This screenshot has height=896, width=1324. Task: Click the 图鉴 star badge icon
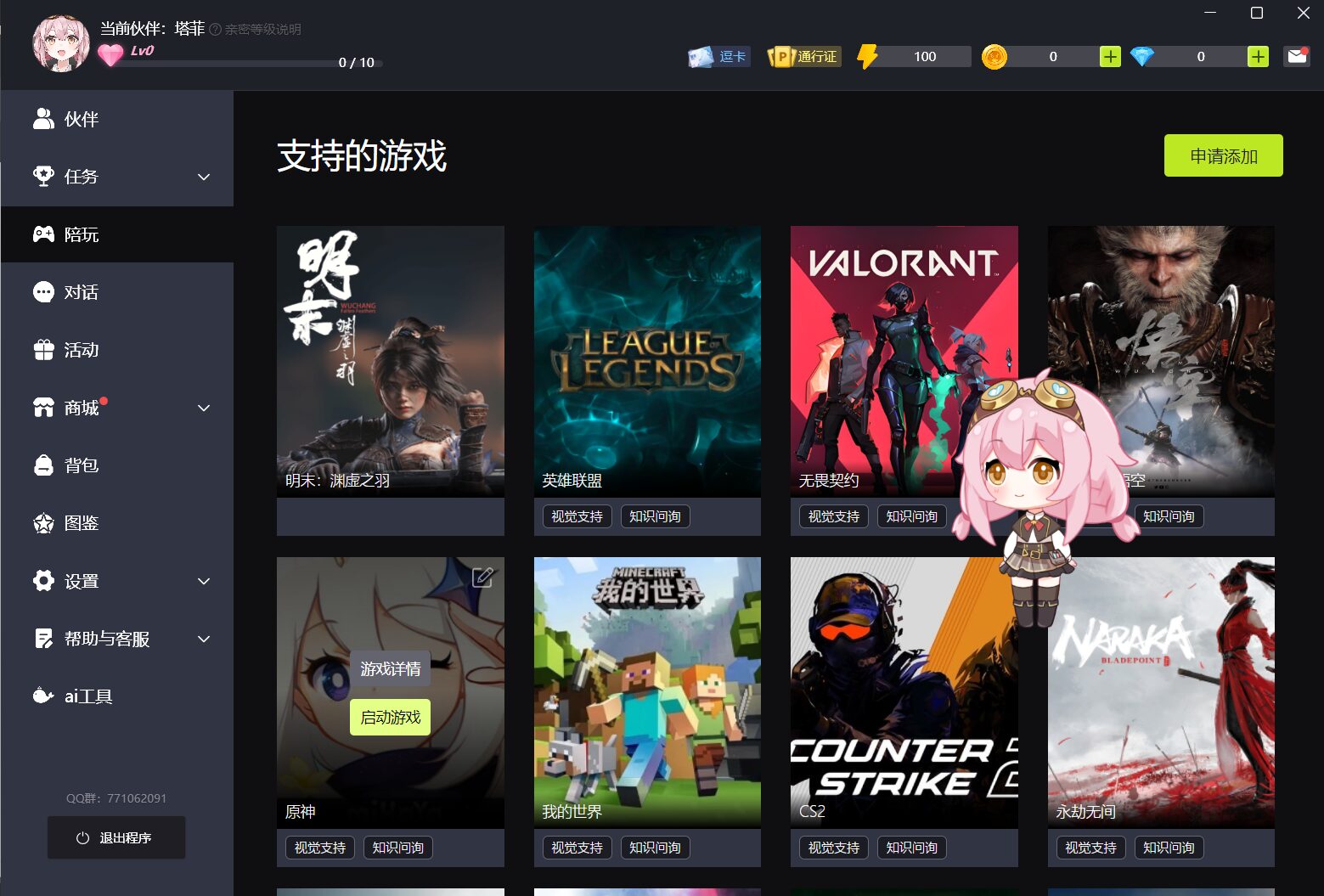43,523
